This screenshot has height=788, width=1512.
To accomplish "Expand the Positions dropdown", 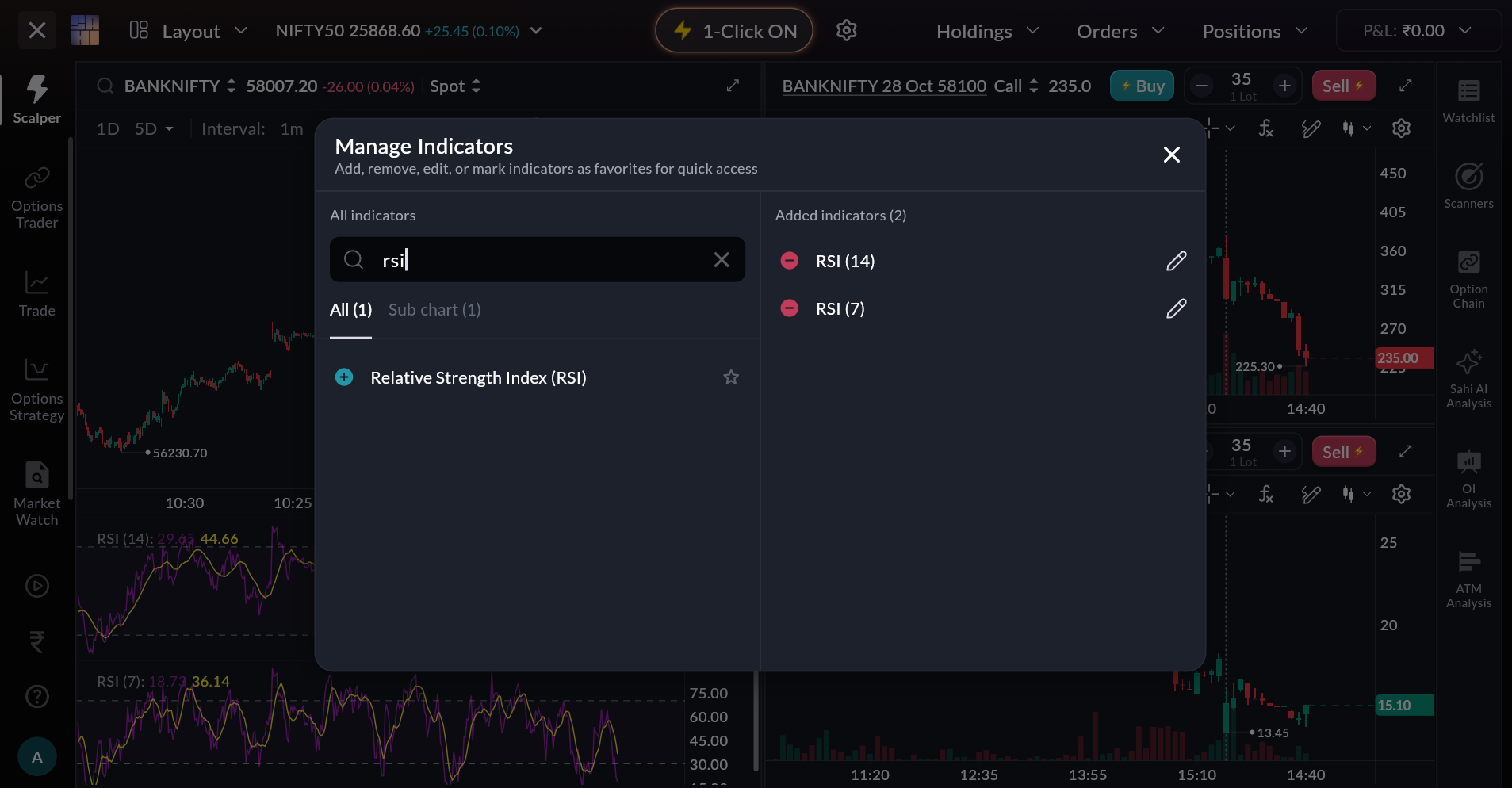I will (x=1254, y=31).
